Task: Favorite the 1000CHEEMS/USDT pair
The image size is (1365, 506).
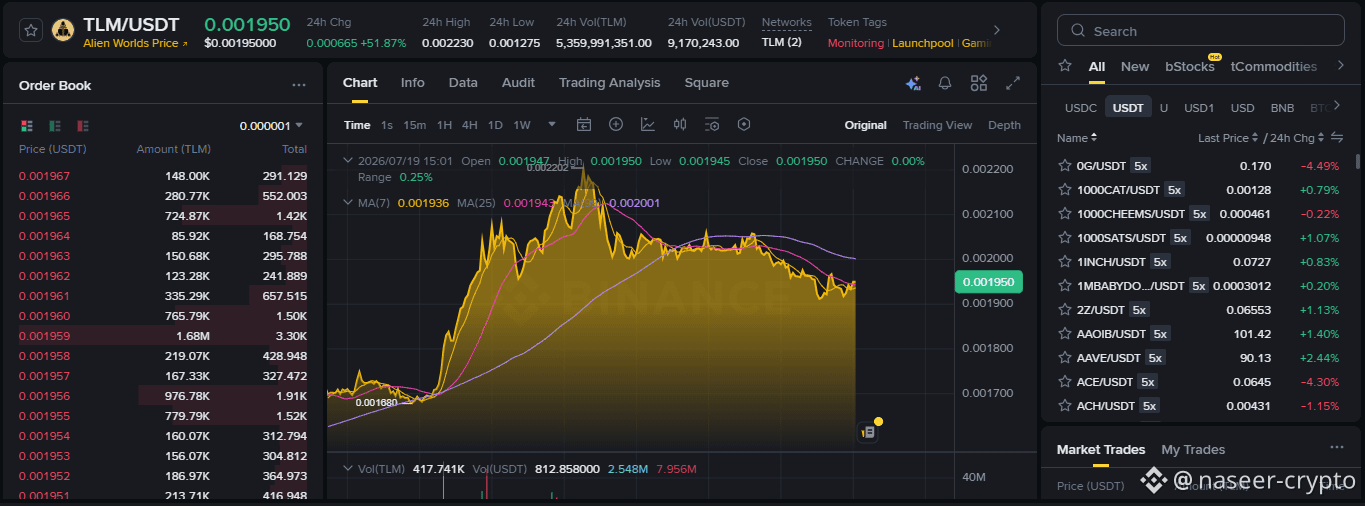Action: (1064, 213)
